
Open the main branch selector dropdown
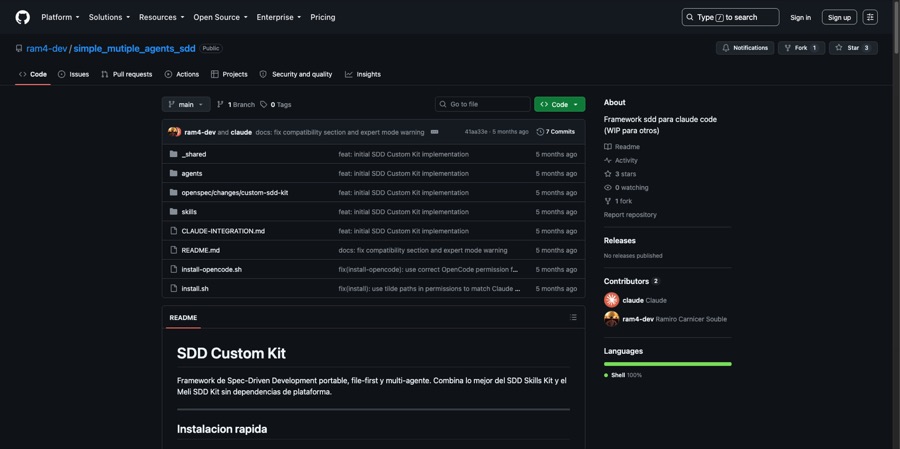(186, 104)
